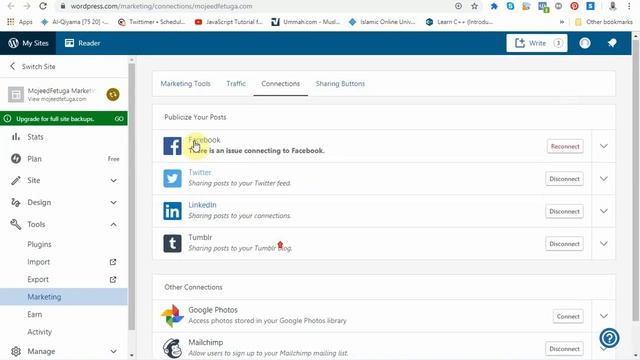Image resolution: width=640 pixels, height=360 pixels.
Task: Disconnect the Twitter connection
Action: coord(564,179)
